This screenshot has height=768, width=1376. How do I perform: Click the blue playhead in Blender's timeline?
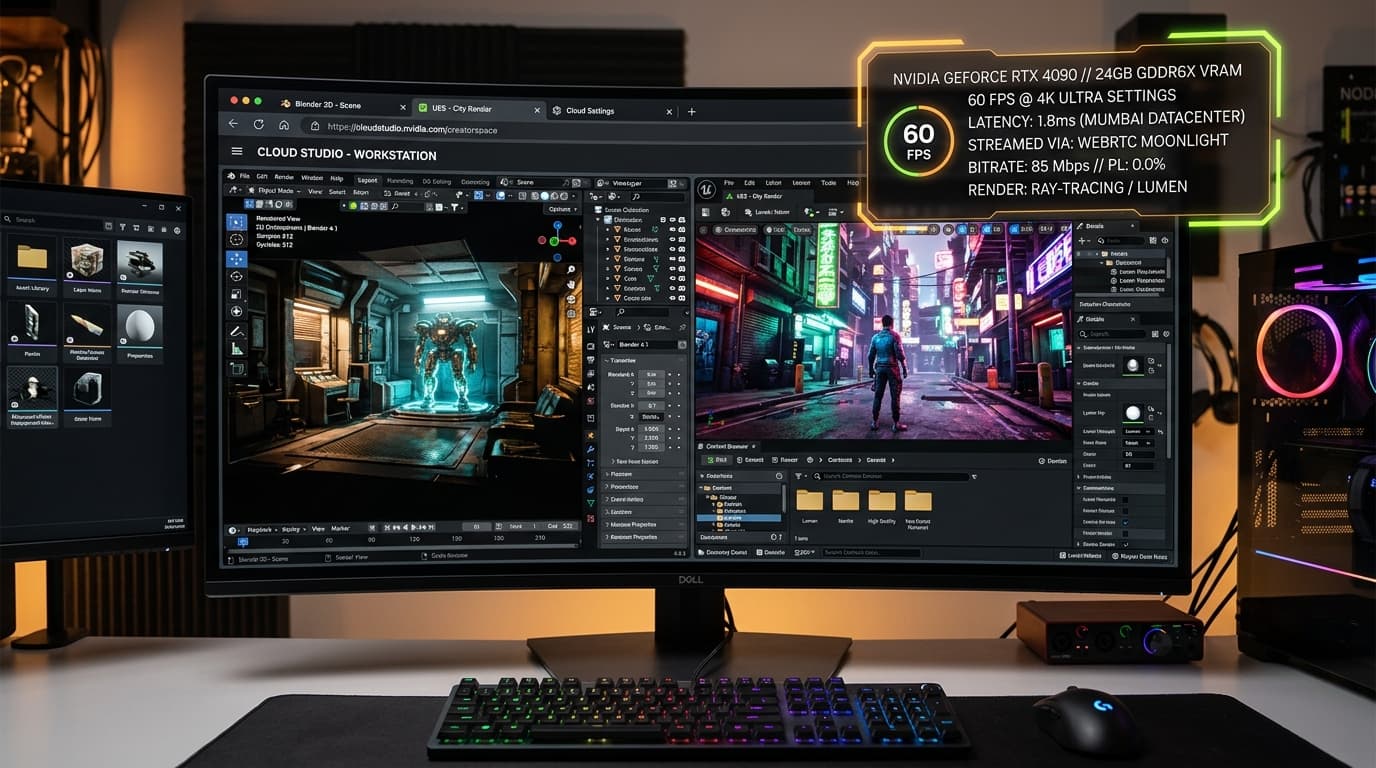tap(243, 541)
